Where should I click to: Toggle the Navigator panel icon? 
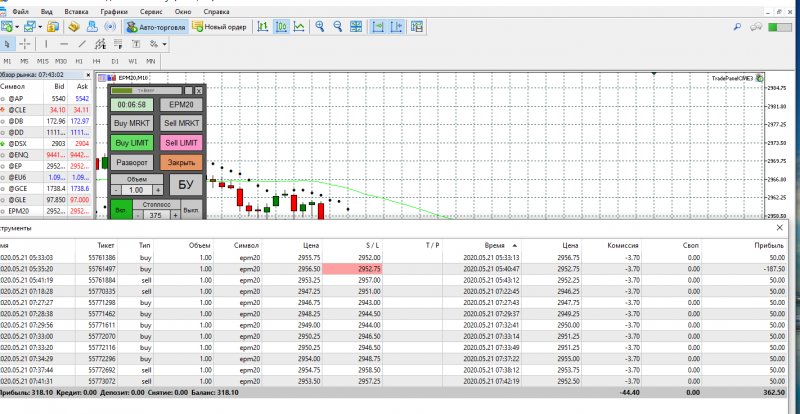tap(92, 27)
